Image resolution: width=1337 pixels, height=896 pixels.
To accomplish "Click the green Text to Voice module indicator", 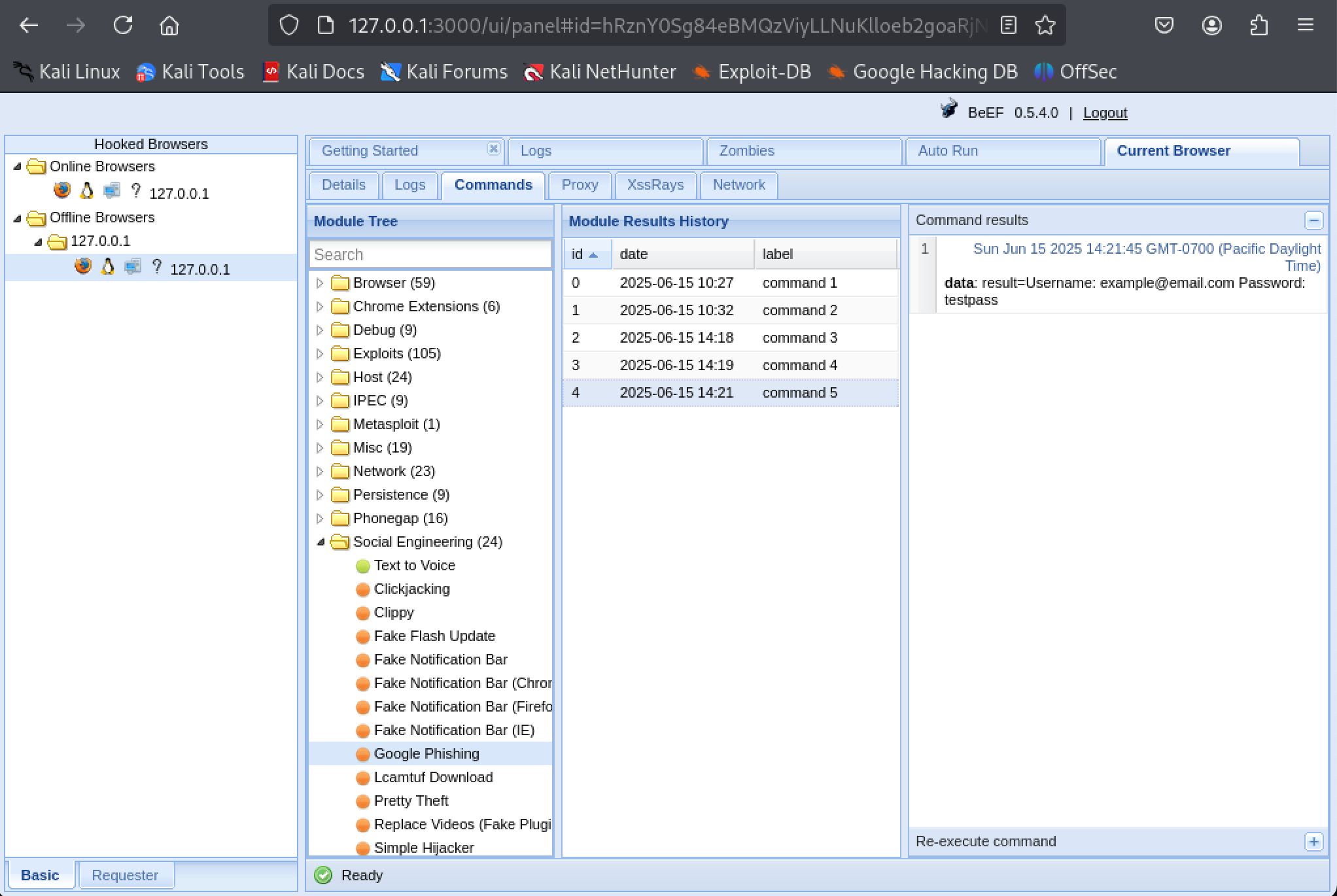I will point(362,566).
